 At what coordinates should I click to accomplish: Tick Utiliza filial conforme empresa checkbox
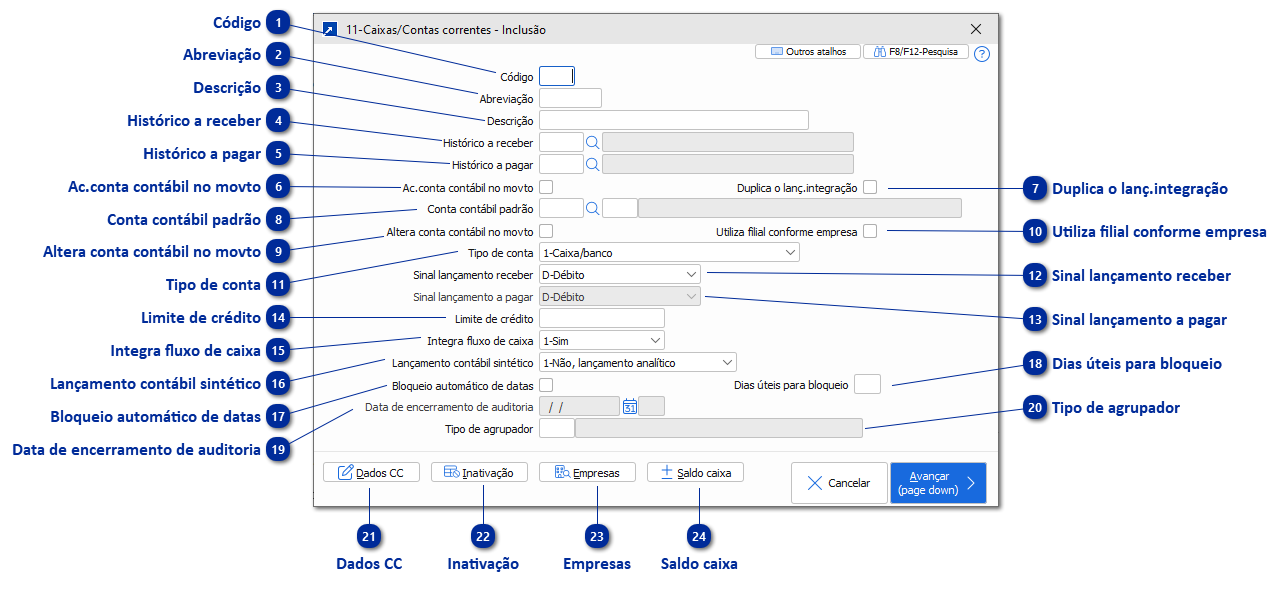[x=870, y=231]
